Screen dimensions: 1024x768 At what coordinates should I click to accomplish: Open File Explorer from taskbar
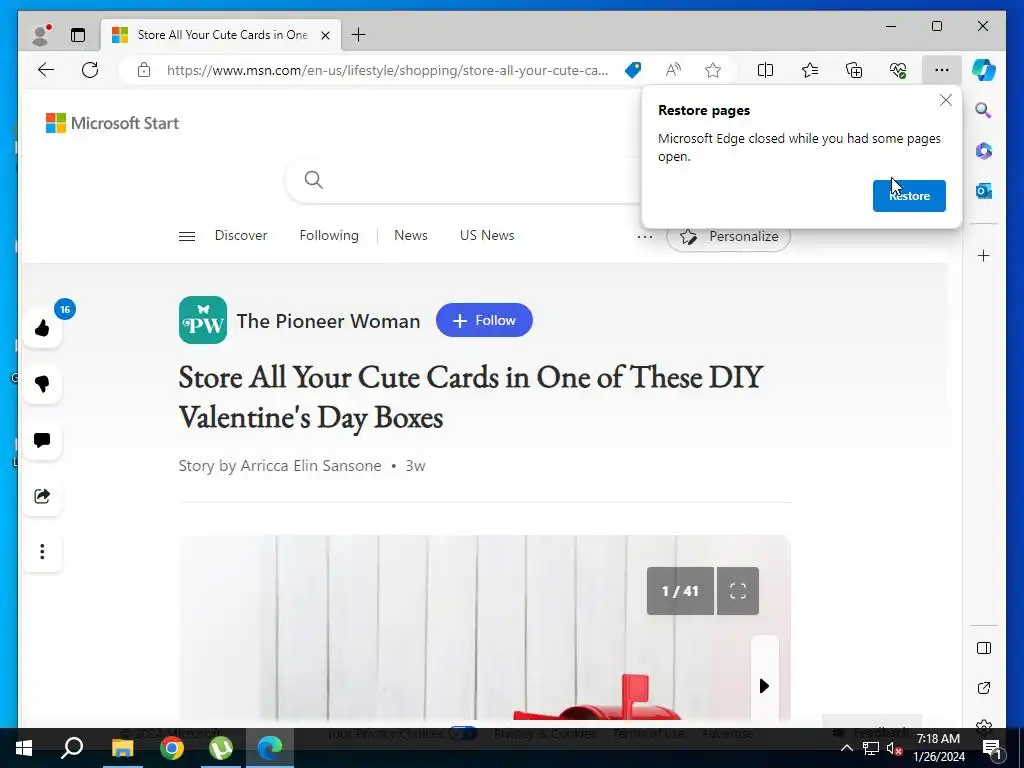tap(122, 748)
